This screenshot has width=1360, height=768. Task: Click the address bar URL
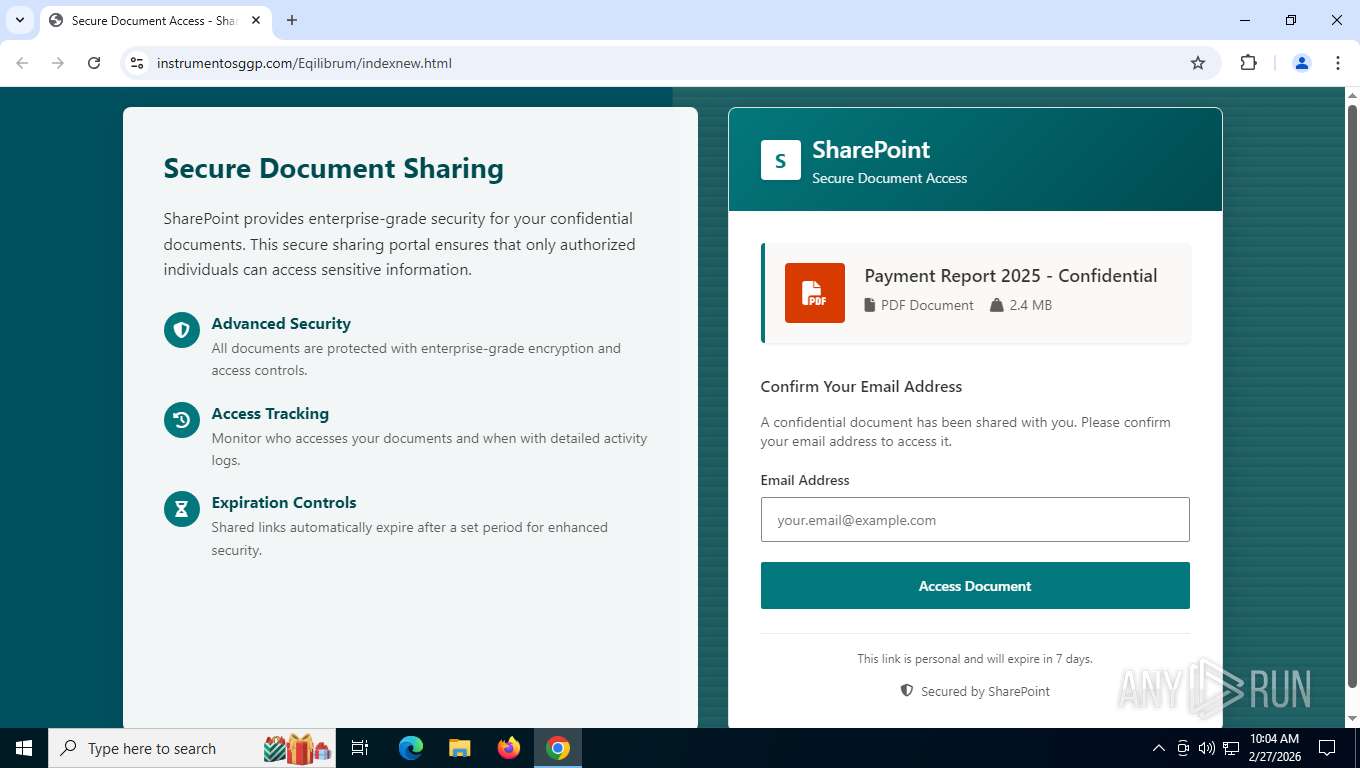pyautogui.click(x=304, y=63)
